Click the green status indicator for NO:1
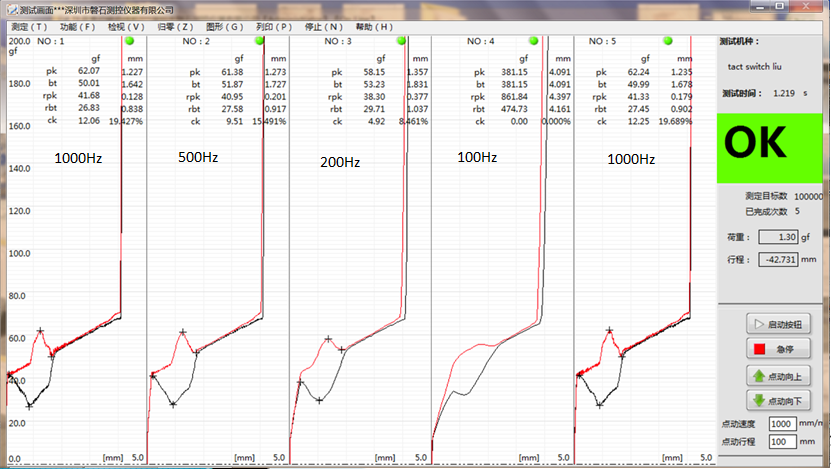Screen dimensions: 831x469 (129, 41)
